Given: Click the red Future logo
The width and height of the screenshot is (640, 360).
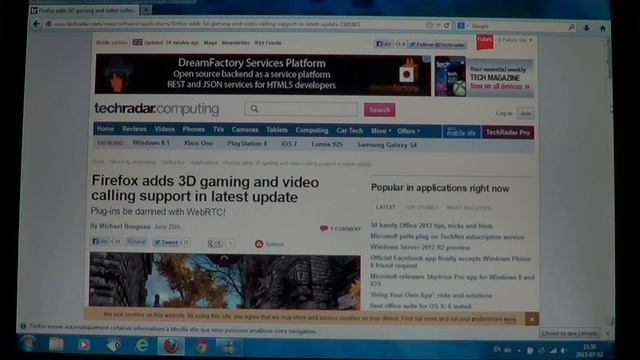Looking at the screenshot, I should (484, 42).
